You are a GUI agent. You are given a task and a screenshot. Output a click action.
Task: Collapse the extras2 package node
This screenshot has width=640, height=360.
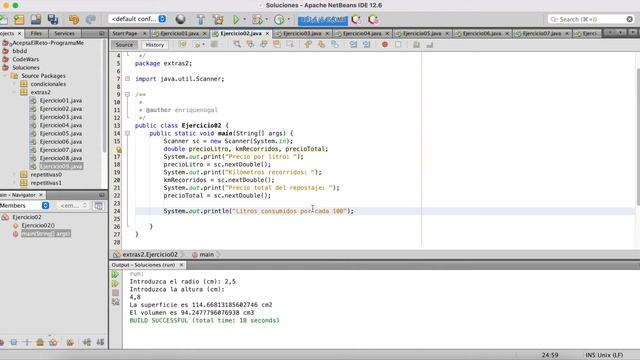[14, 92]
